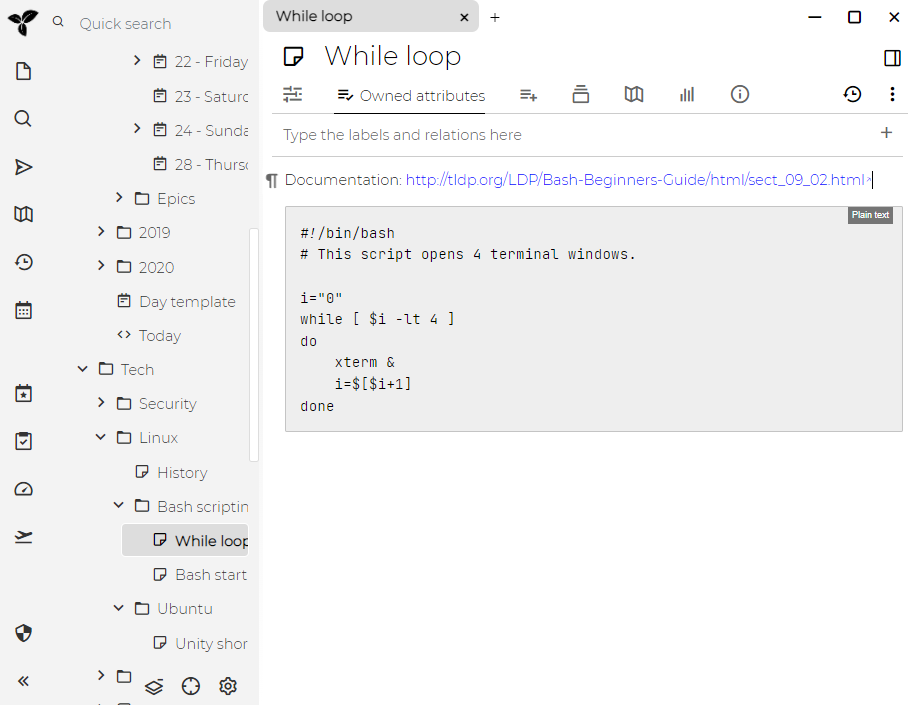Create a new note via sidebar page icon

23,72
